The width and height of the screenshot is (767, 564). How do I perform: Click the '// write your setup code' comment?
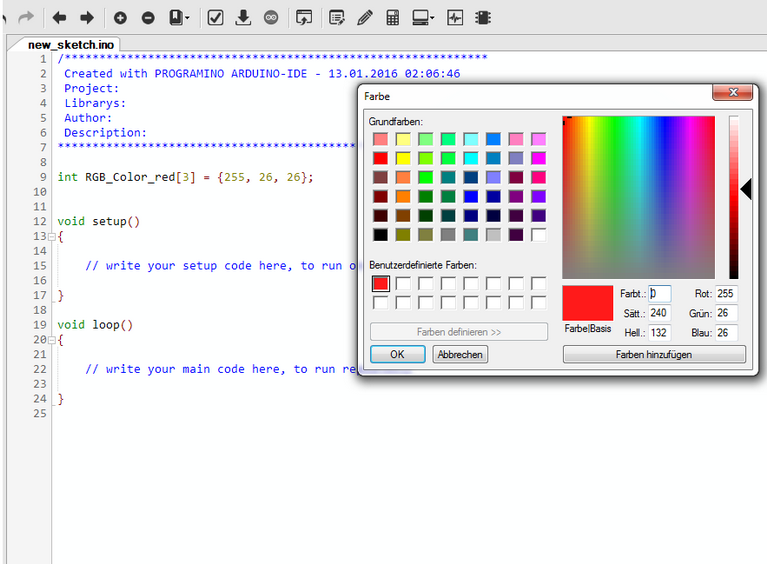[x=221, y=266]
